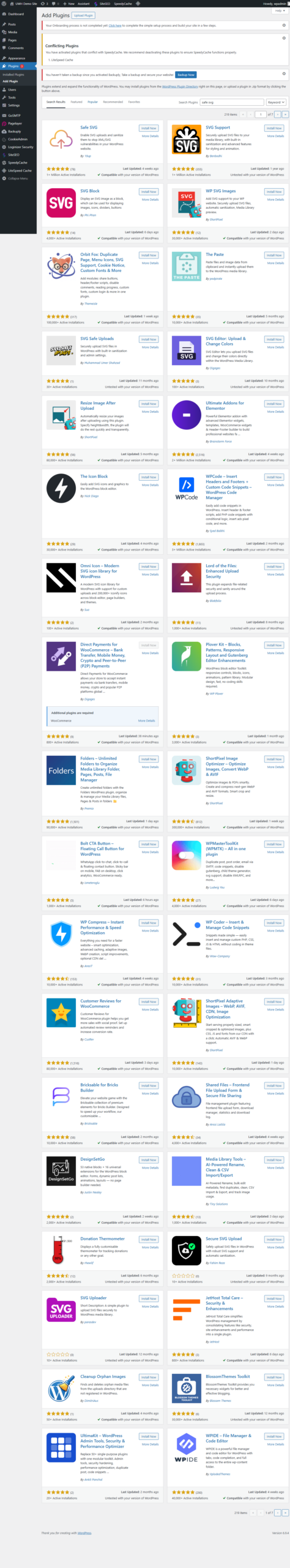
Task: Switch to the Popular tab
Action: pyautogui.click(x=92, y=102)
